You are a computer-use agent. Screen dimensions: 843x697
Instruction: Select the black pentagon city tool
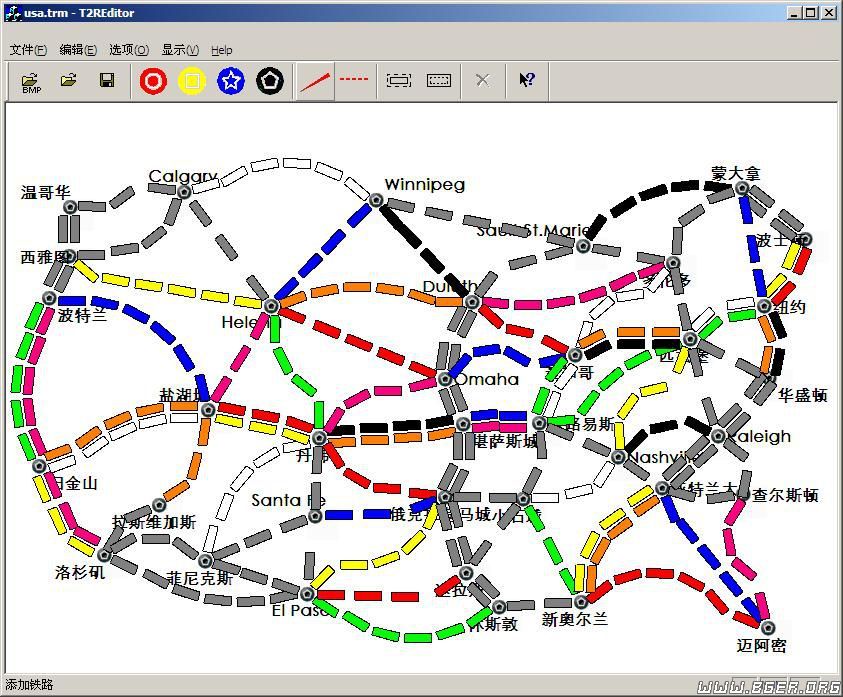coord(270,81)
